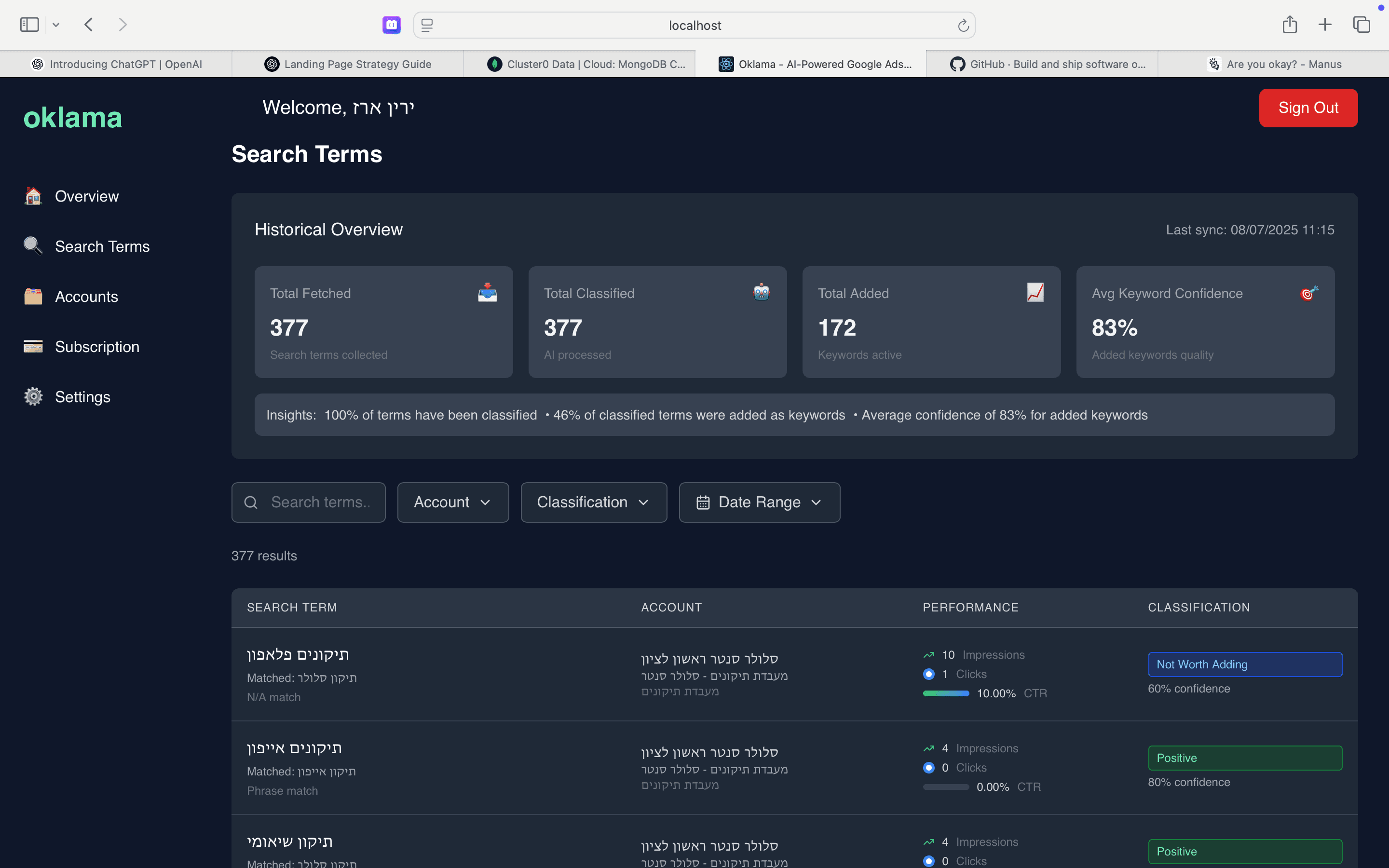
Task: Click the Search Terms magnifier icon
Action: pyautogui.click(x=33, y=246)
